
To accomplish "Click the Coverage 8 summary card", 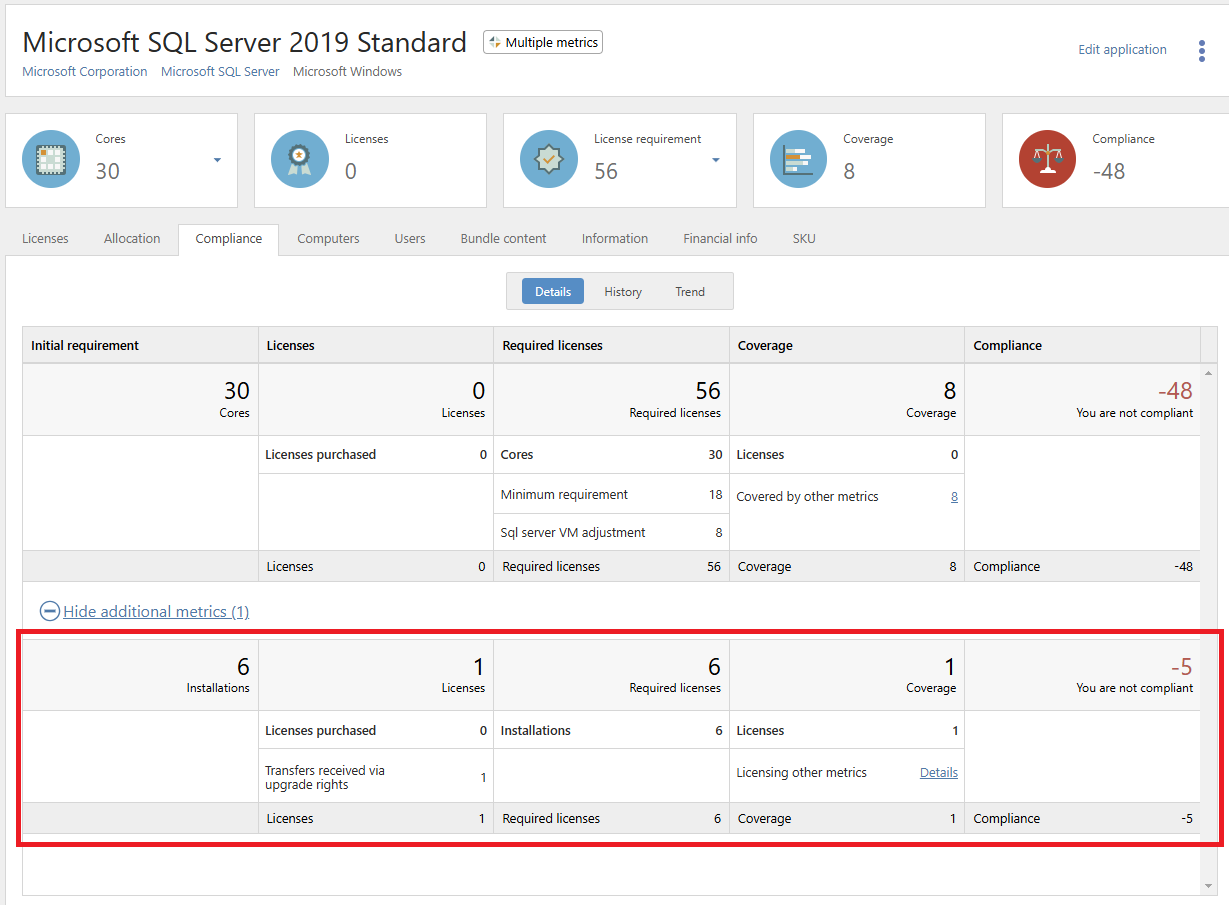I will pos(869,160).
